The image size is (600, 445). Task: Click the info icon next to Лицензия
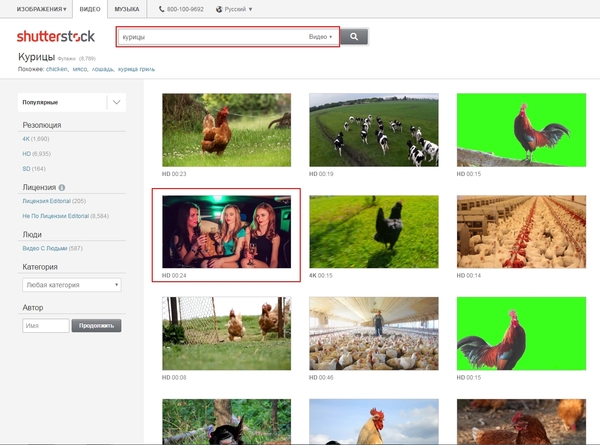coord(62,187)
